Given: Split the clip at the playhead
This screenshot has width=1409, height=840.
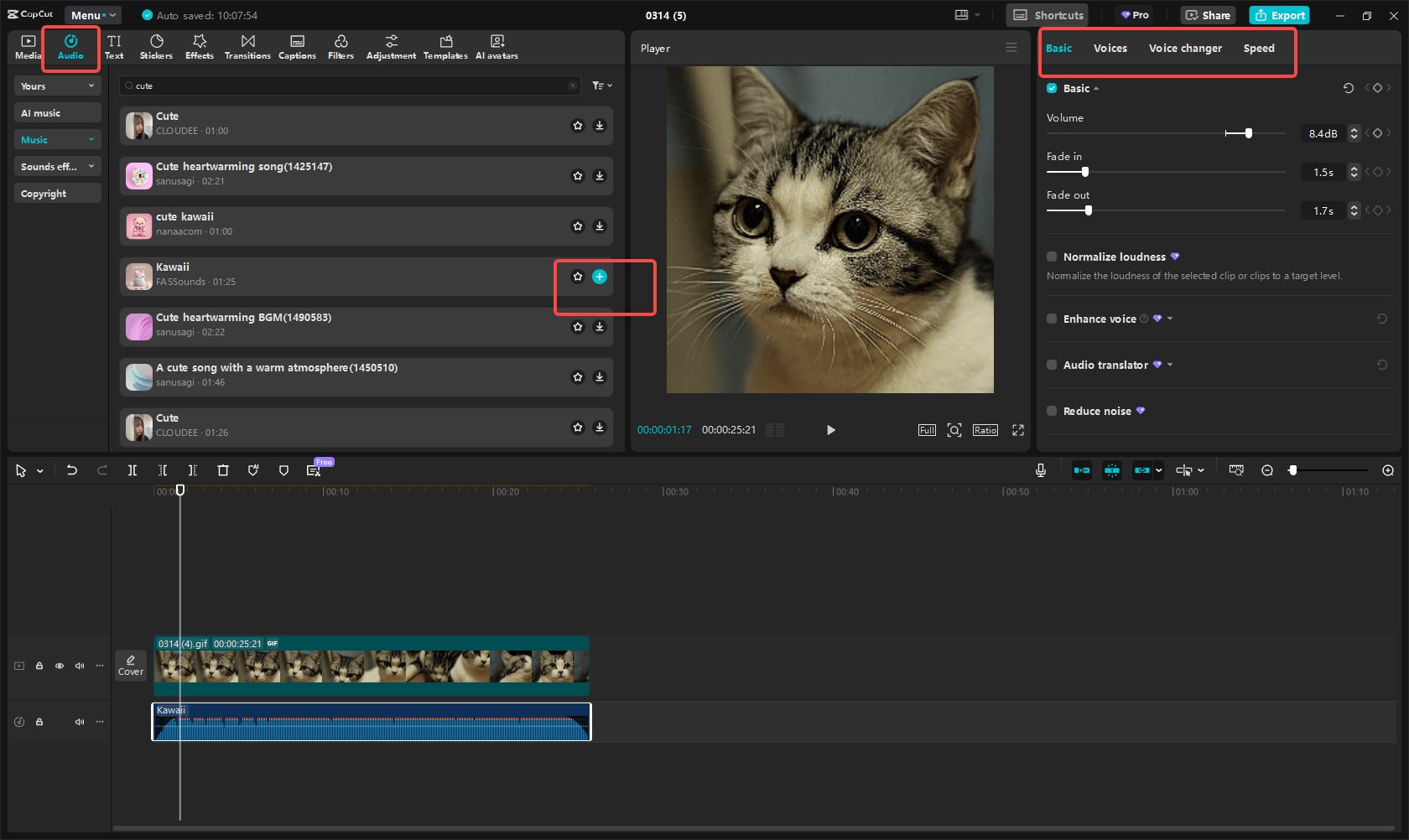Looking at the screenshot, I should click(133, 470).
